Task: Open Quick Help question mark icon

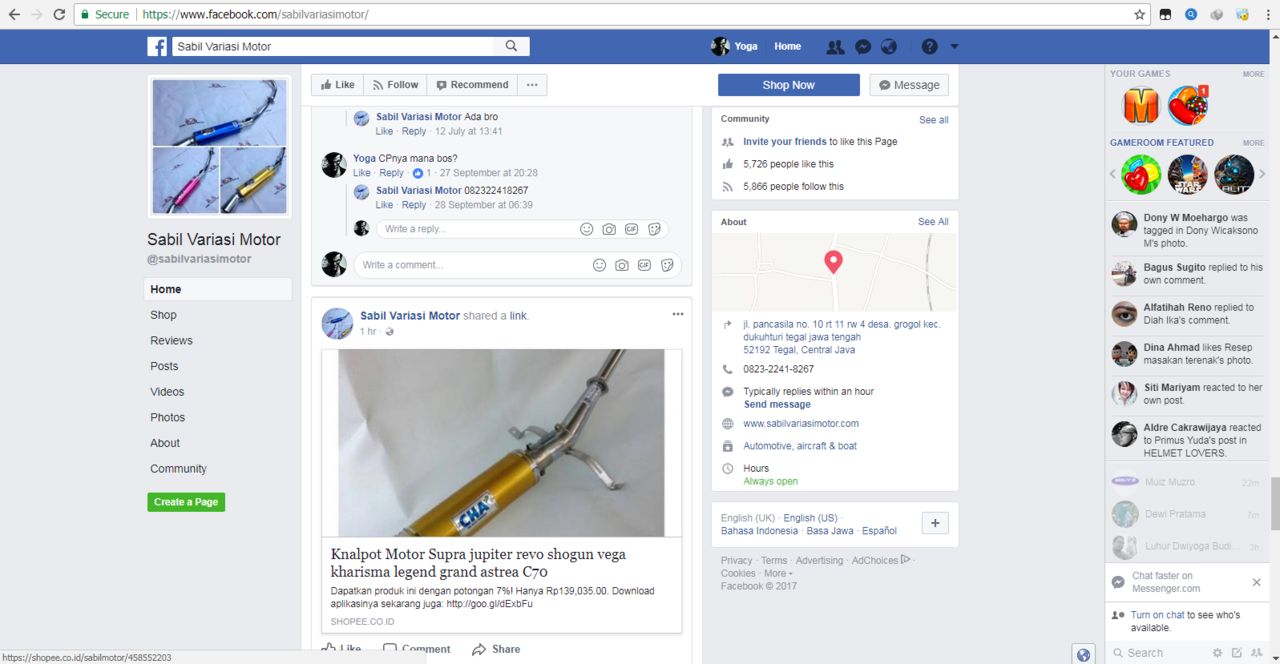Action: pos(929,47)
